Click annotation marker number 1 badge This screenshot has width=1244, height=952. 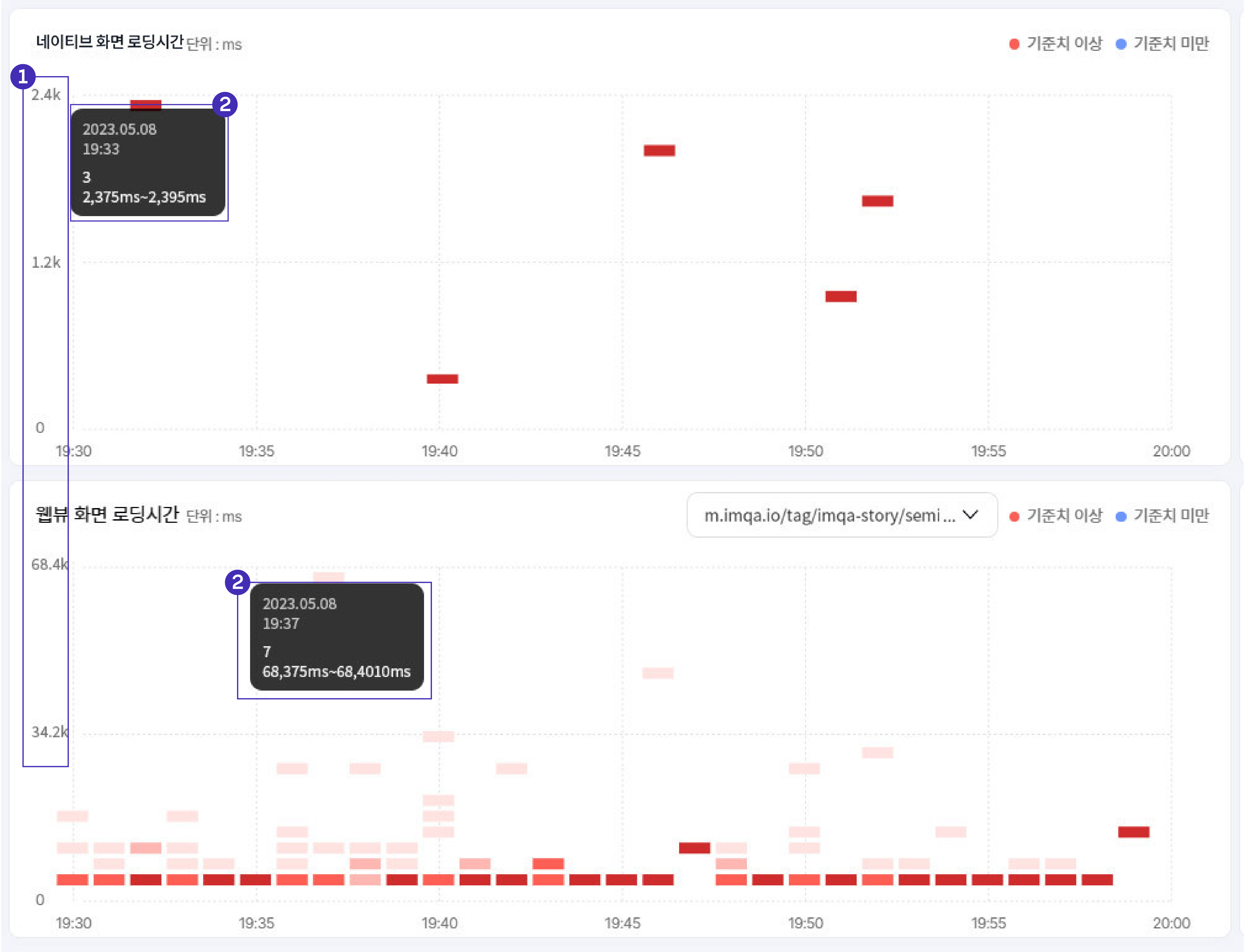tap(23, 76)
